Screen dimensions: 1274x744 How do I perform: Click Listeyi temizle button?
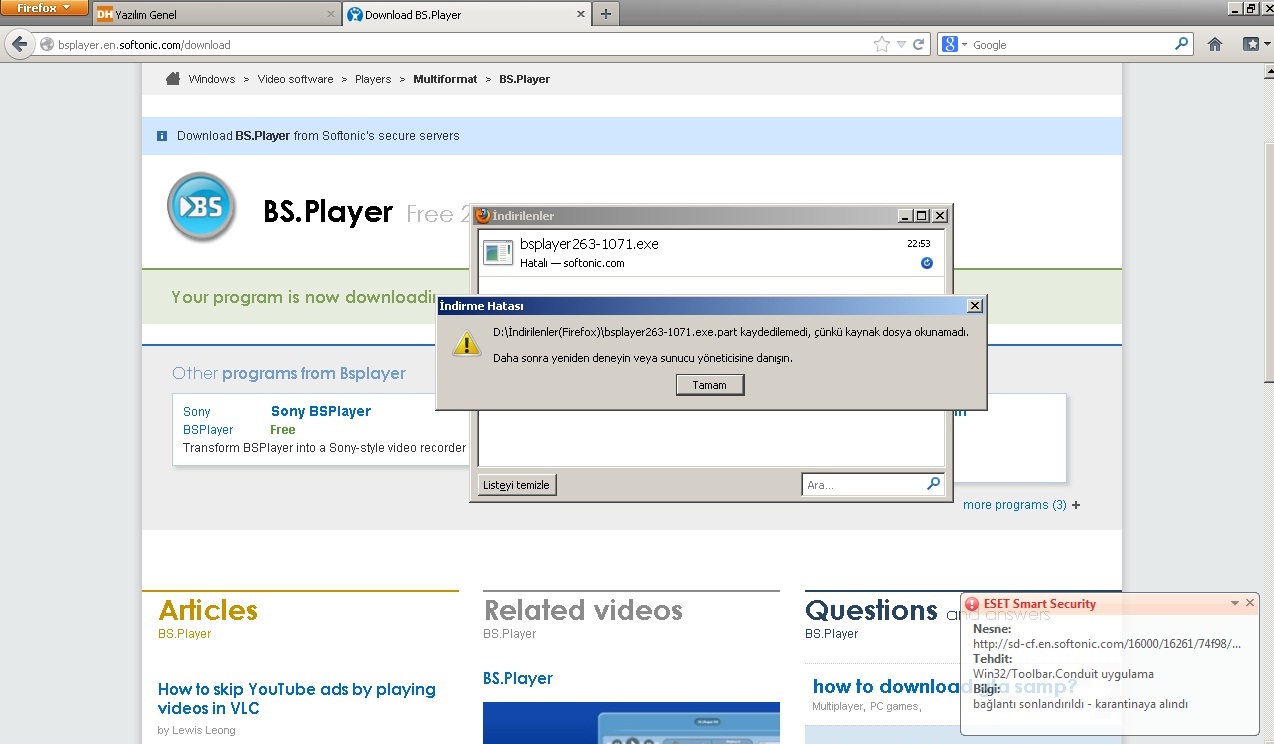coord(516,485)
